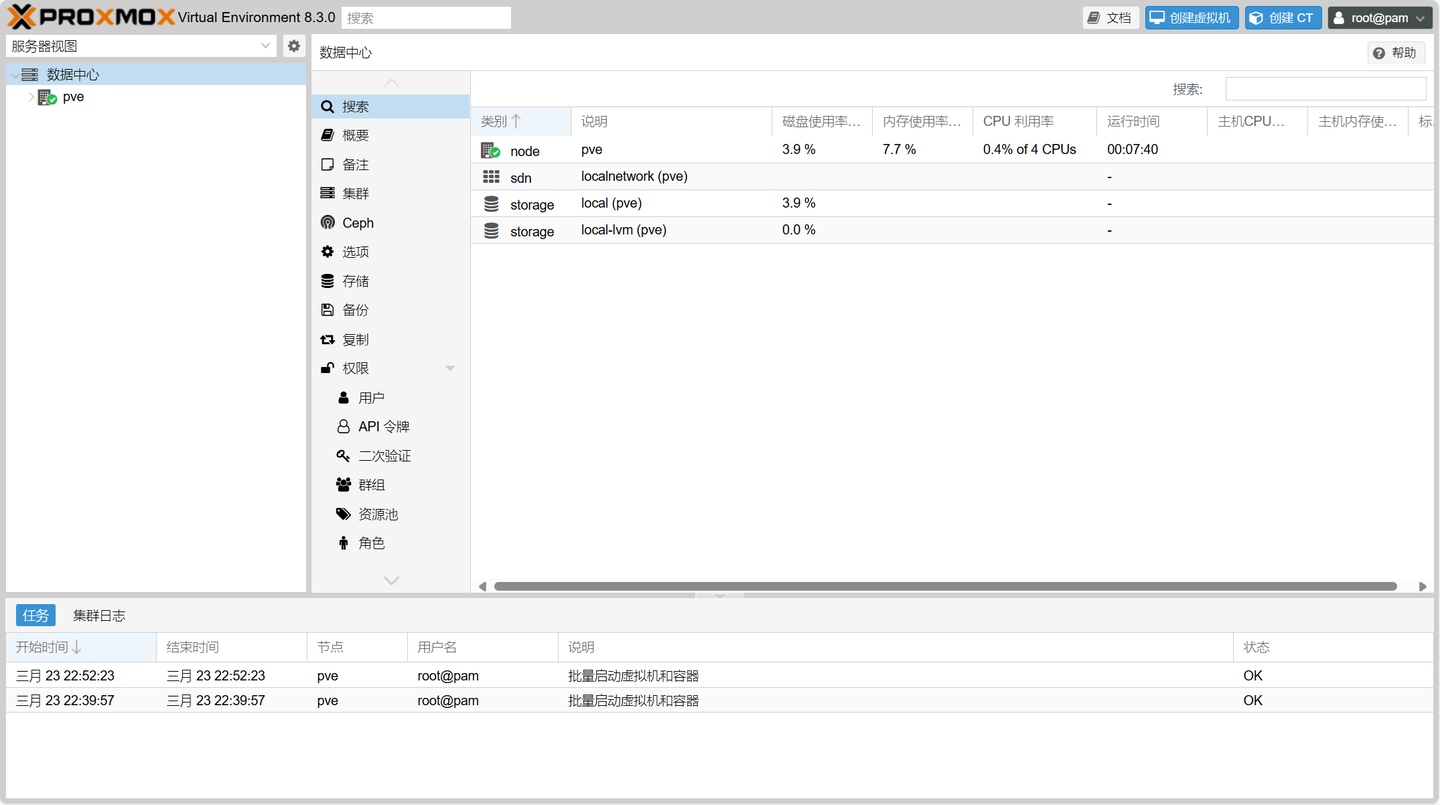Expand the pve tree node arrow

point(31,97)
